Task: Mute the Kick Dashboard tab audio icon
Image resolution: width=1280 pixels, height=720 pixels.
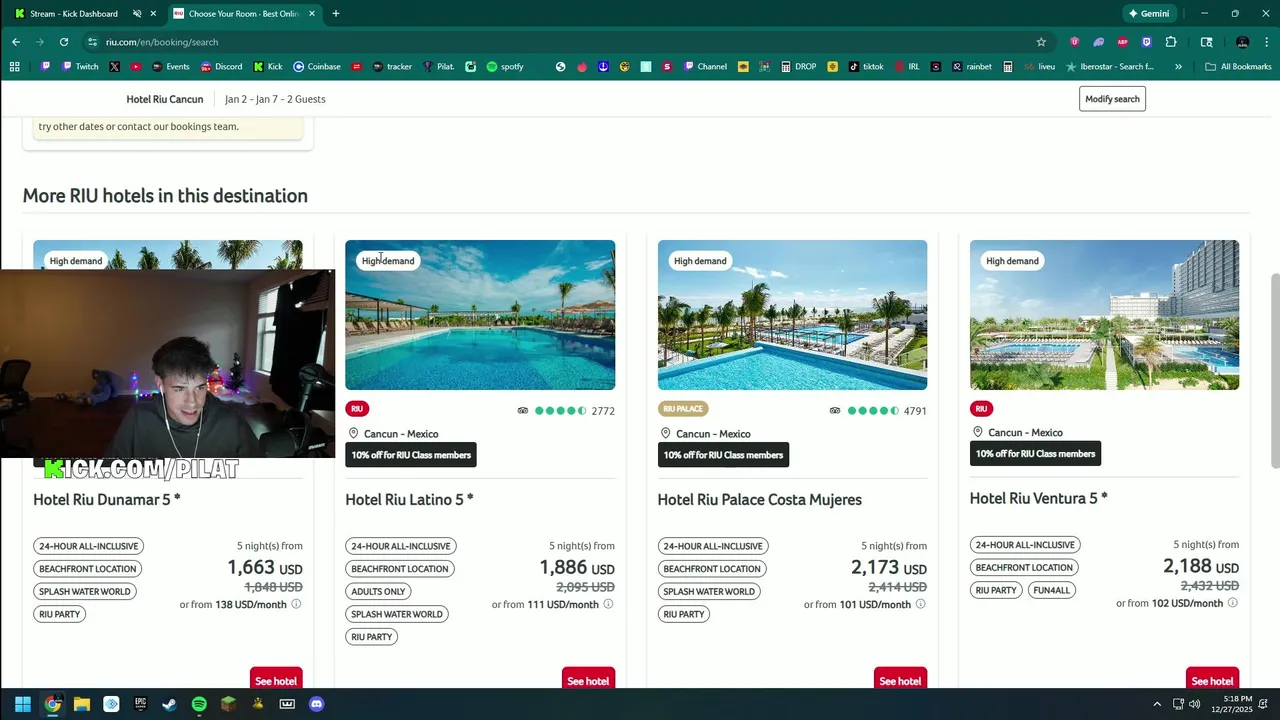Action: tap(137, 14)
